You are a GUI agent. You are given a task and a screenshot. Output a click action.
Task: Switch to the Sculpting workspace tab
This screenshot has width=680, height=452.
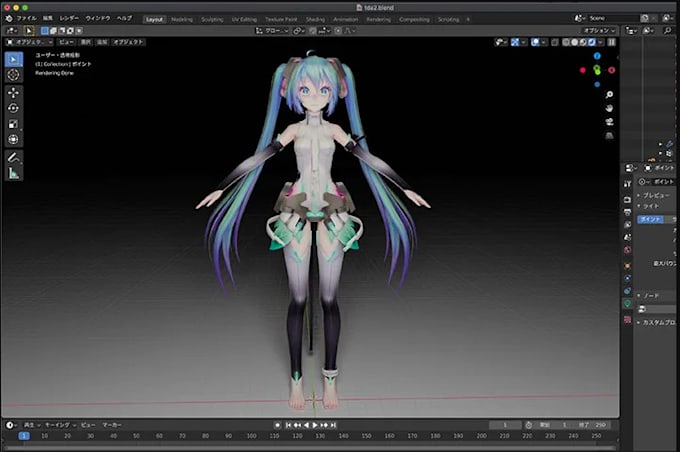coord(212,20)
